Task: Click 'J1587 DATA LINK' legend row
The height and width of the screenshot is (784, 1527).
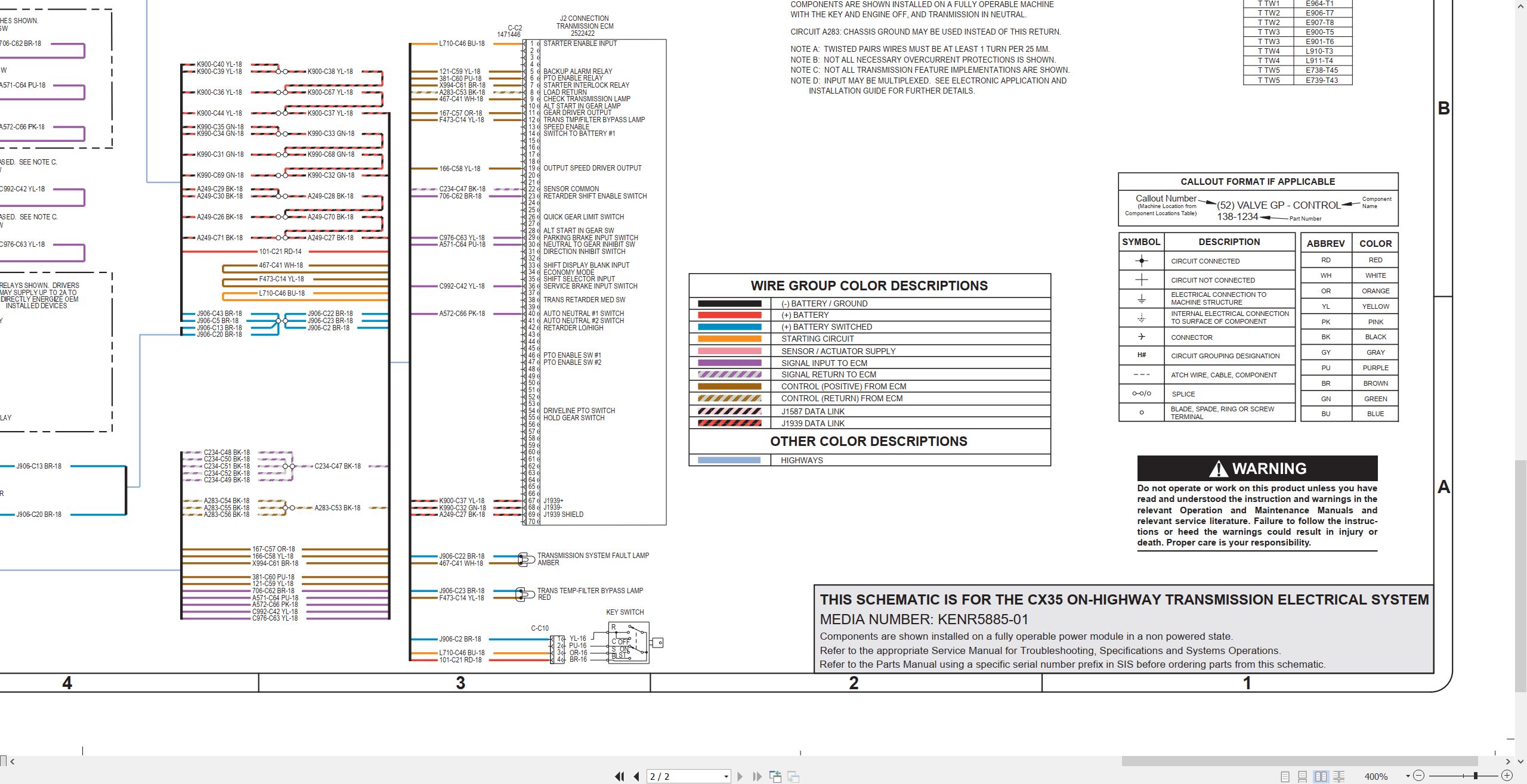Action: [869, 411]
